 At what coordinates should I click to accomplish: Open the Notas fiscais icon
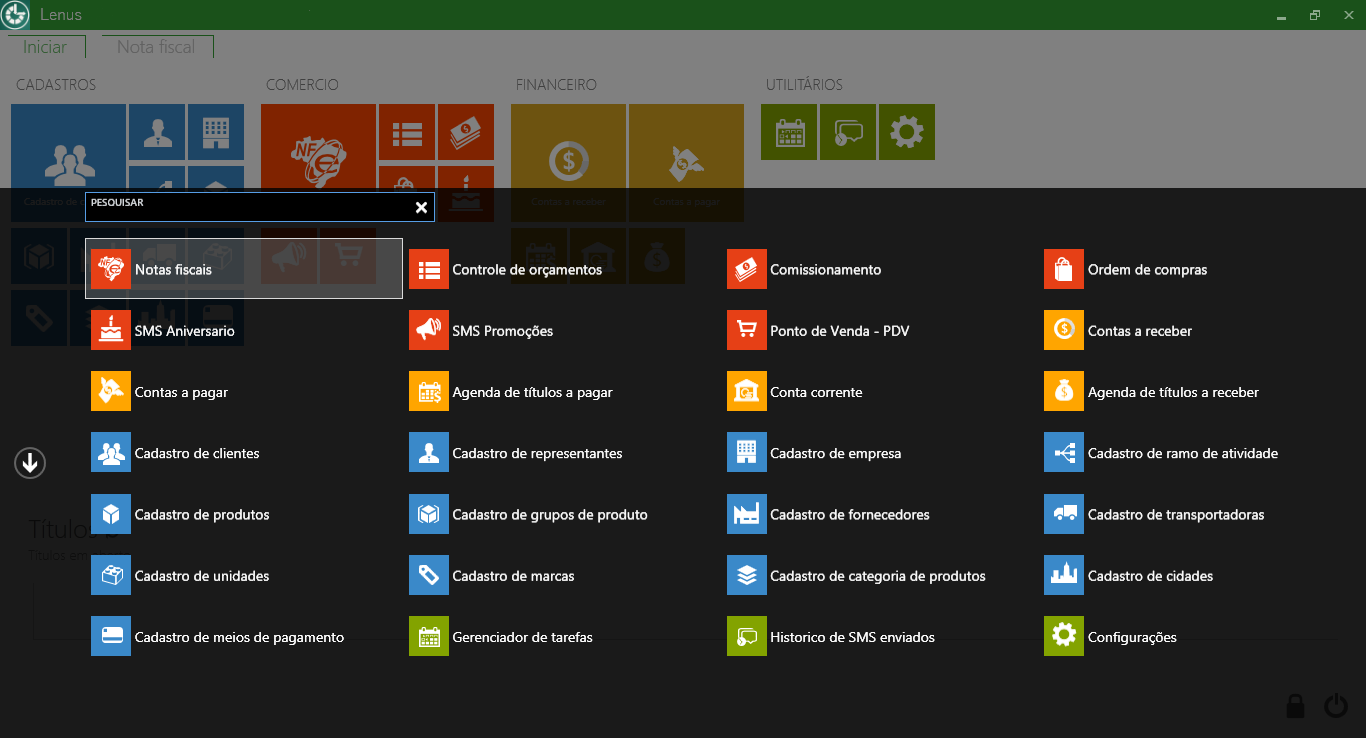[111, 269]
